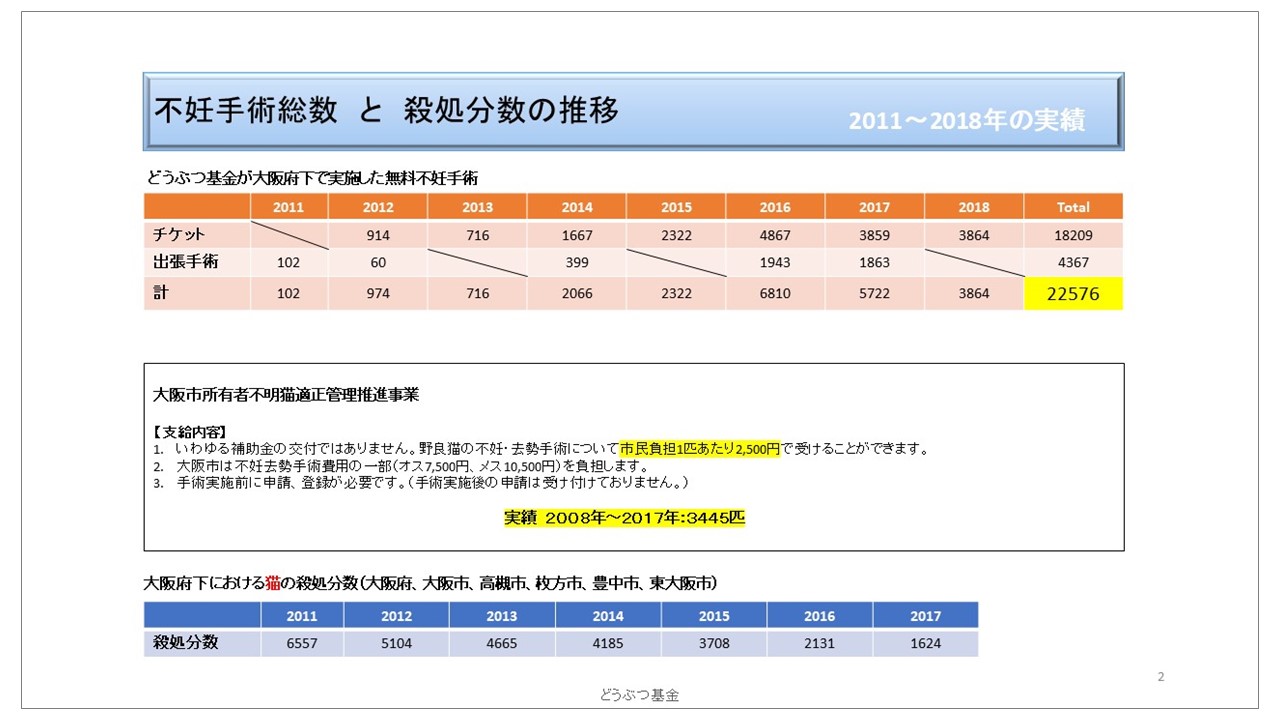Click the 4367 出張手術 total cell
1280x720 pixels.
click(x=1073, y=263)
